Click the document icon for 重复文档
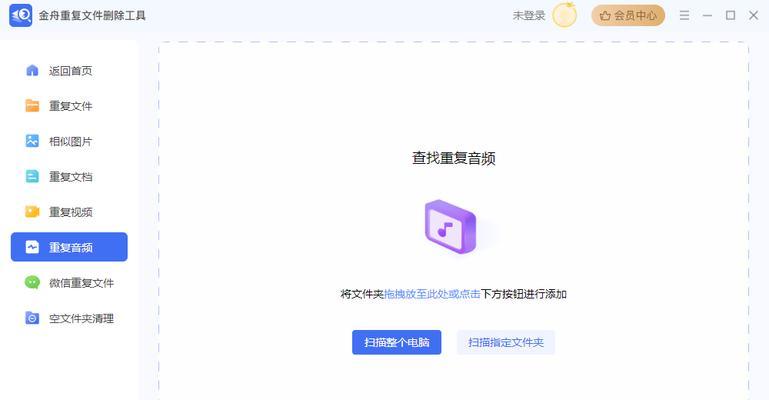This screenshot has height=400, width=769. [32, 176]
